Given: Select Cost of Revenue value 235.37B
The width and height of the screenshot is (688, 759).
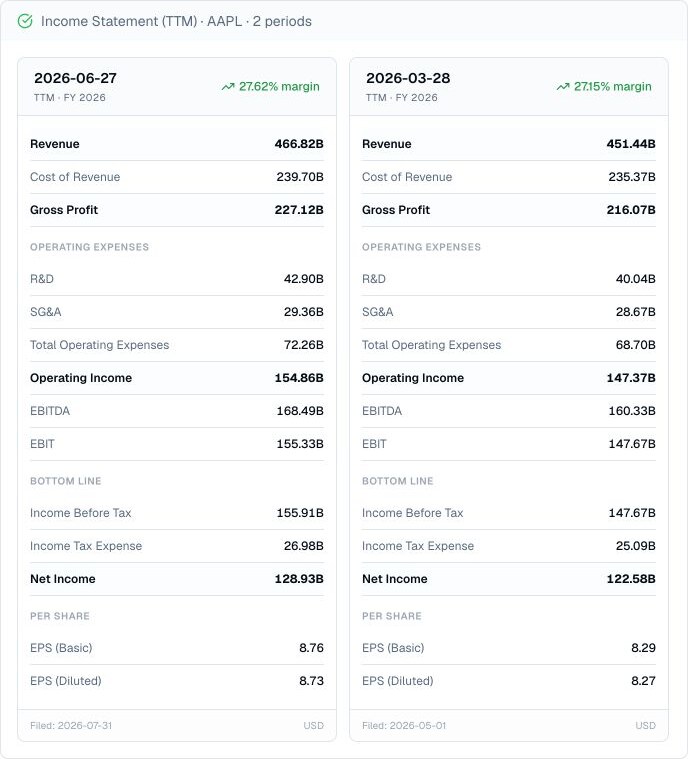Looking at the screenshot, I should 632,177.
